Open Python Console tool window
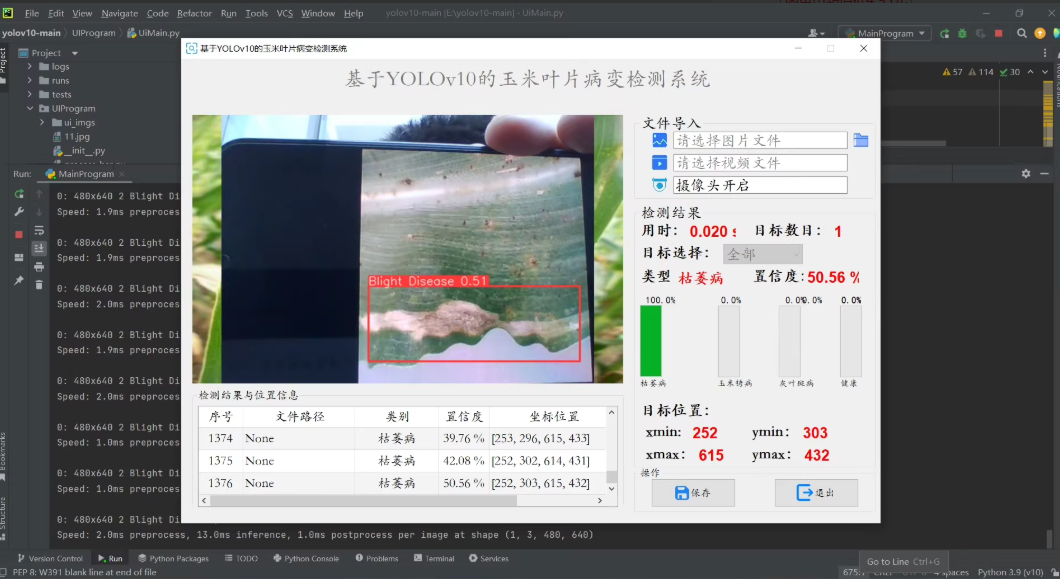Viewport: 1060px width, 579px height. coord(306,558)
